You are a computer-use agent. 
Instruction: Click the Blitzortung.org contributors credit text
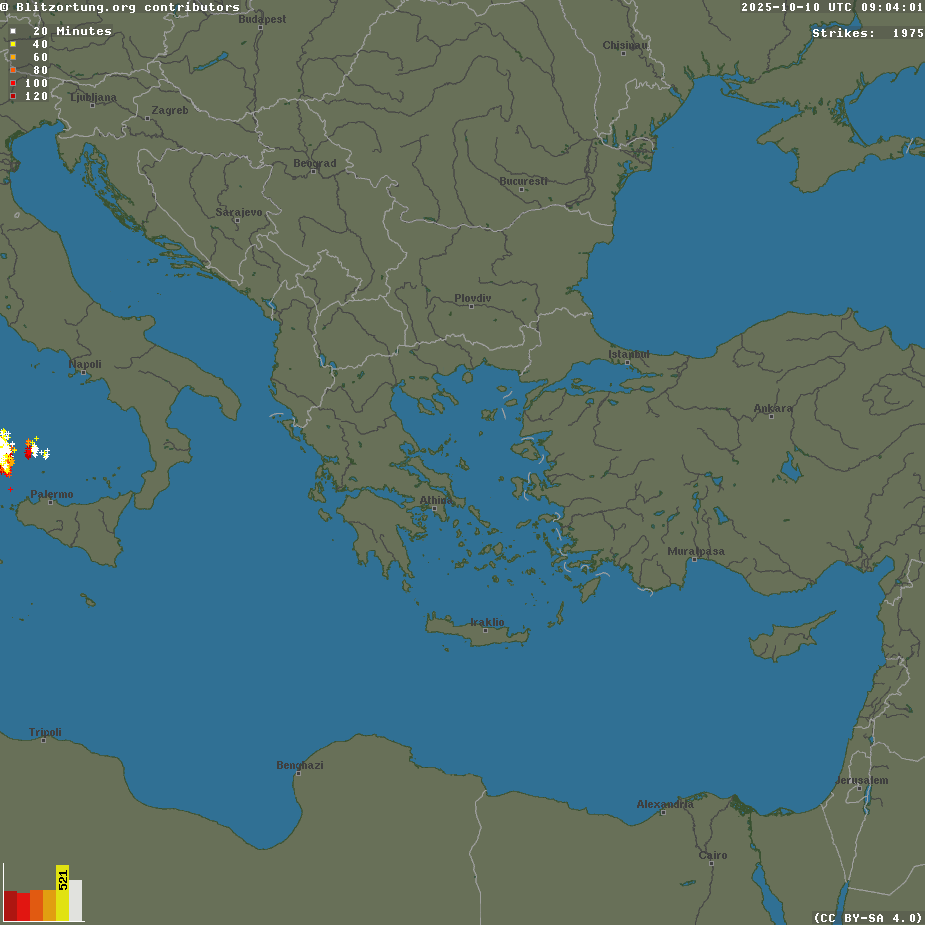tap(120, 7)
